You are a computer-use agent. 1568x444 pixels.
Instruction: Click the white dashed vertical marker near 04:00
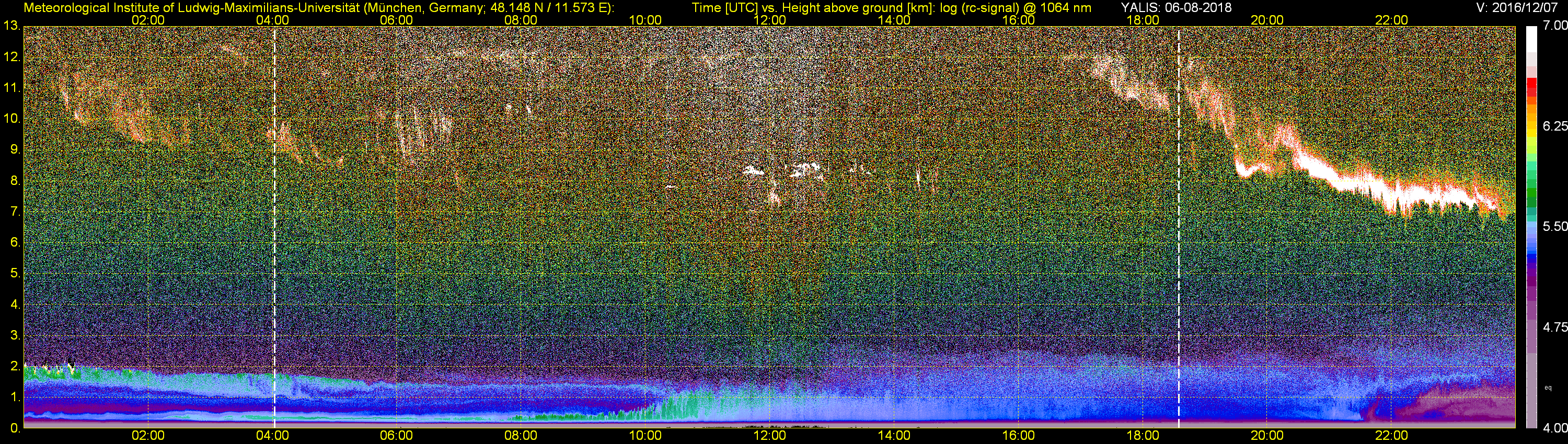274,227
